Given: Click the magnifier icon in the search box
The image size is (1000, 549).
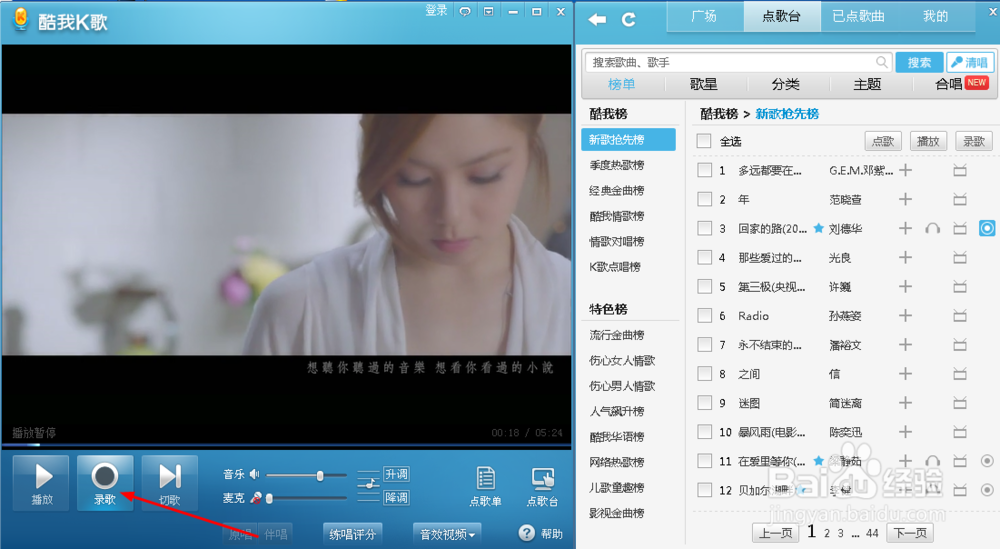Looking at the screenshot, I should point(881,62).
